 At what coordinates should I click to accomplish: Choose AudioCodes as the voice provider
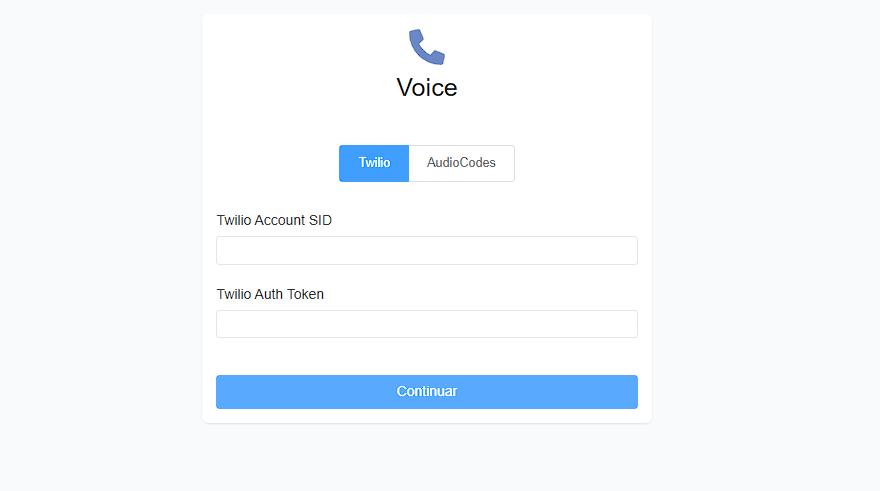click(x=461, y=163)
